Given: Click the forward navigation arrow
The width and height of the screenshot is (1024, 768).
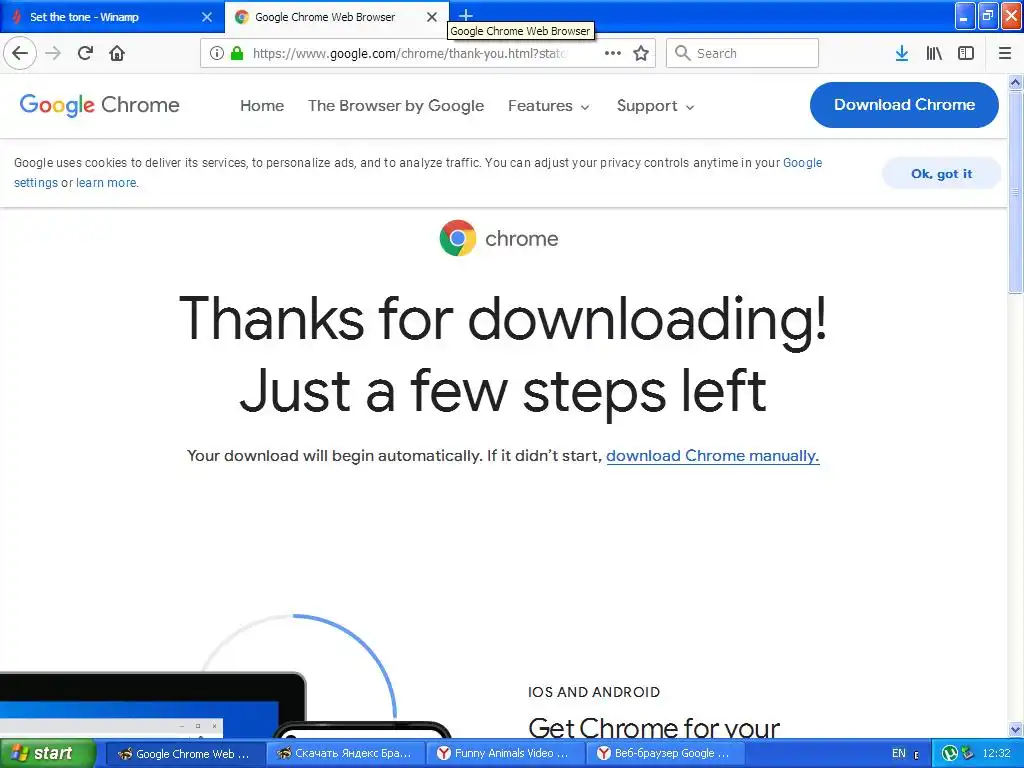Looking at the screenshot, I should tap(54, 53).
